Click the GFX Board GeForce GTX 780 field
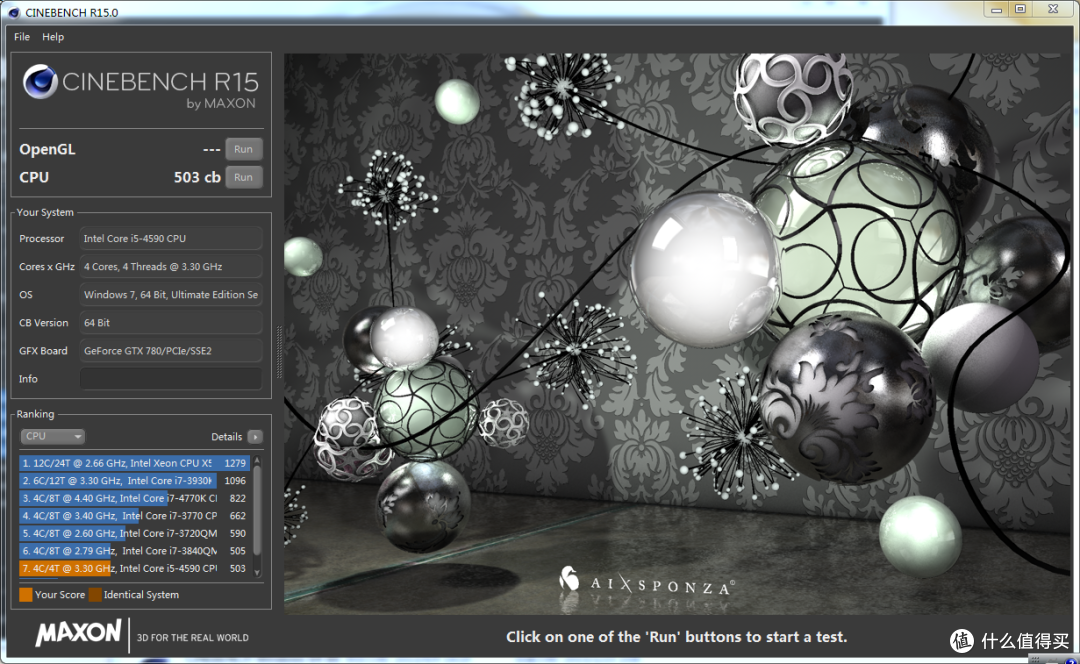 coord(171,351)
